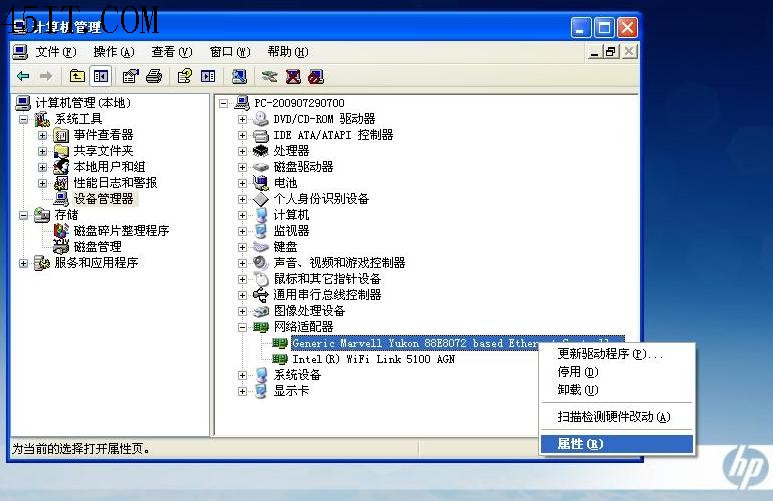
Task: Open the 帮助(H) menu
Action: (x=288, y=52)
